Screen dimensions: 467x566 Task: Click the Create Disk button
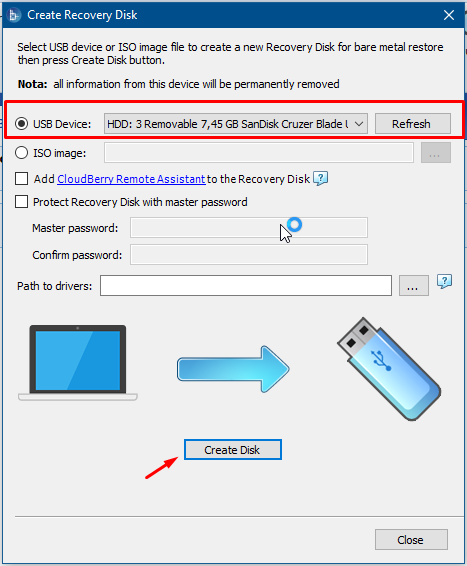(233, 450)
